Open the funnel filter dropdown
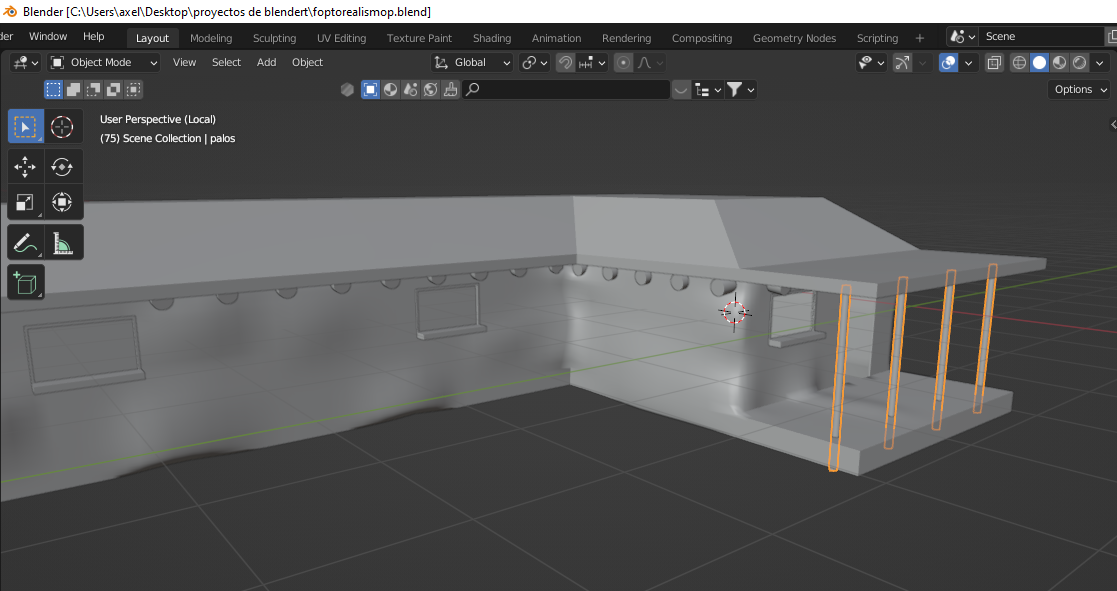Viewport: 1117px width, 591px height. tap(740, 89)
